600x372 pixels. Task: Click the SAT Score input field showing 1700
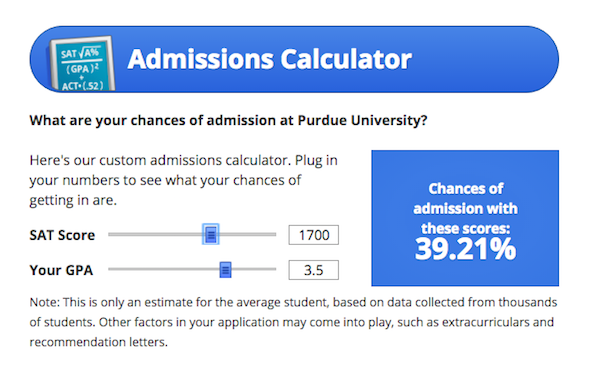(x=313, y=235)
